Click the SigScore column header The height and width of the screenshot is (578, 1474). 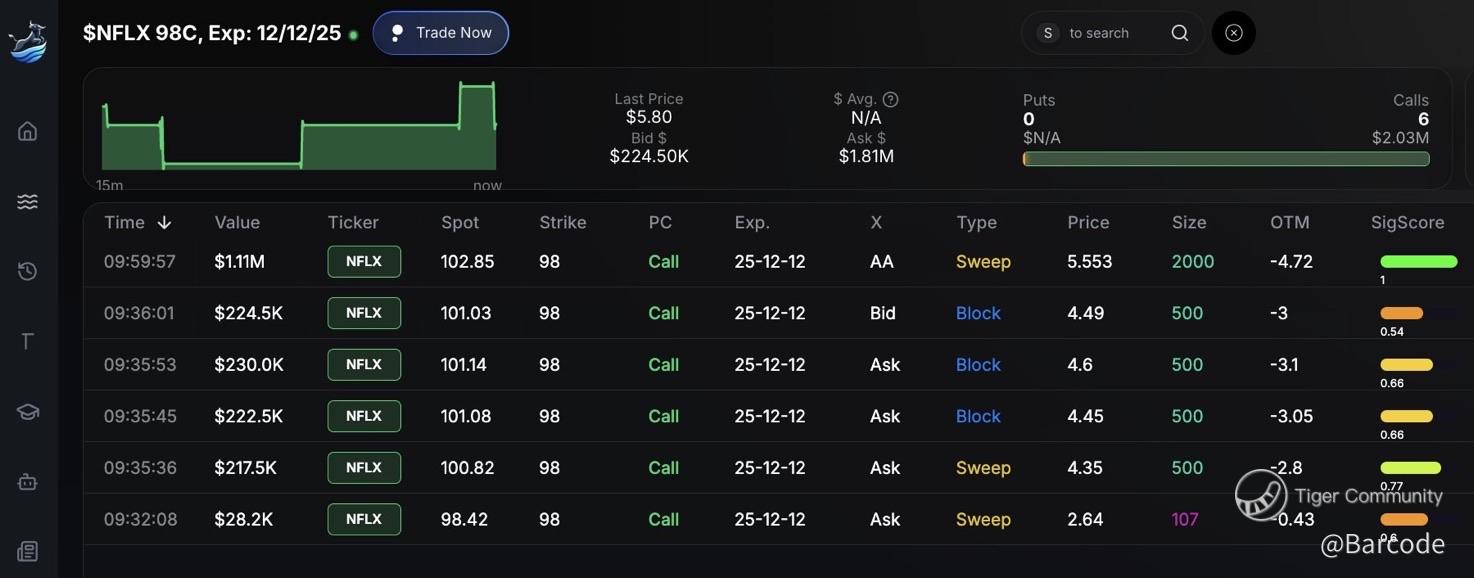tap(1407, 222)
